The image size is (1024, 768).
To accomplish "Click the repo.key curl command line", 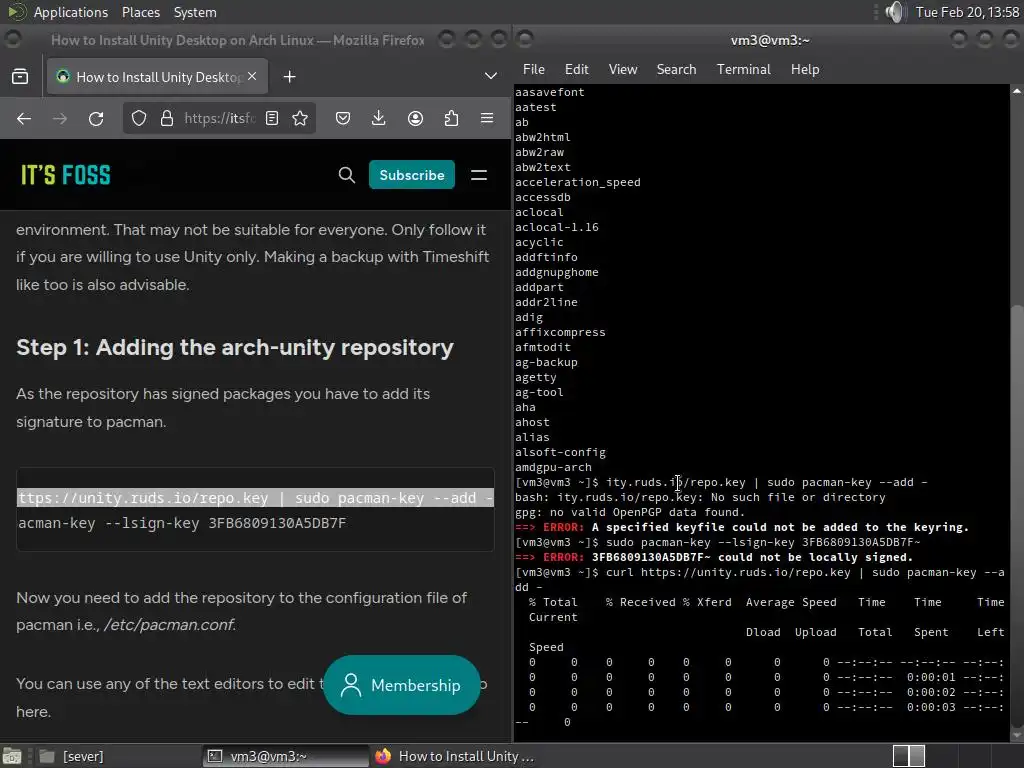I will click(x=255, y=498).
